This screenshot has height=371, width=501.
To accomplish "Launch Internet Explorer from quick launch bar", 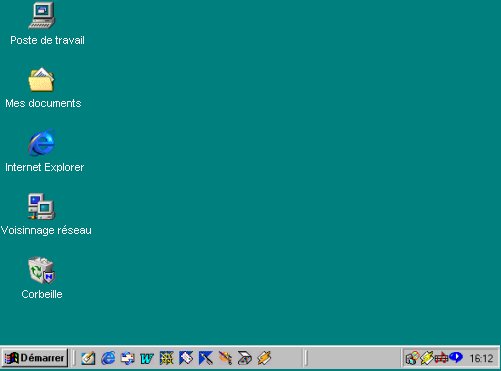I will [108, 358].
